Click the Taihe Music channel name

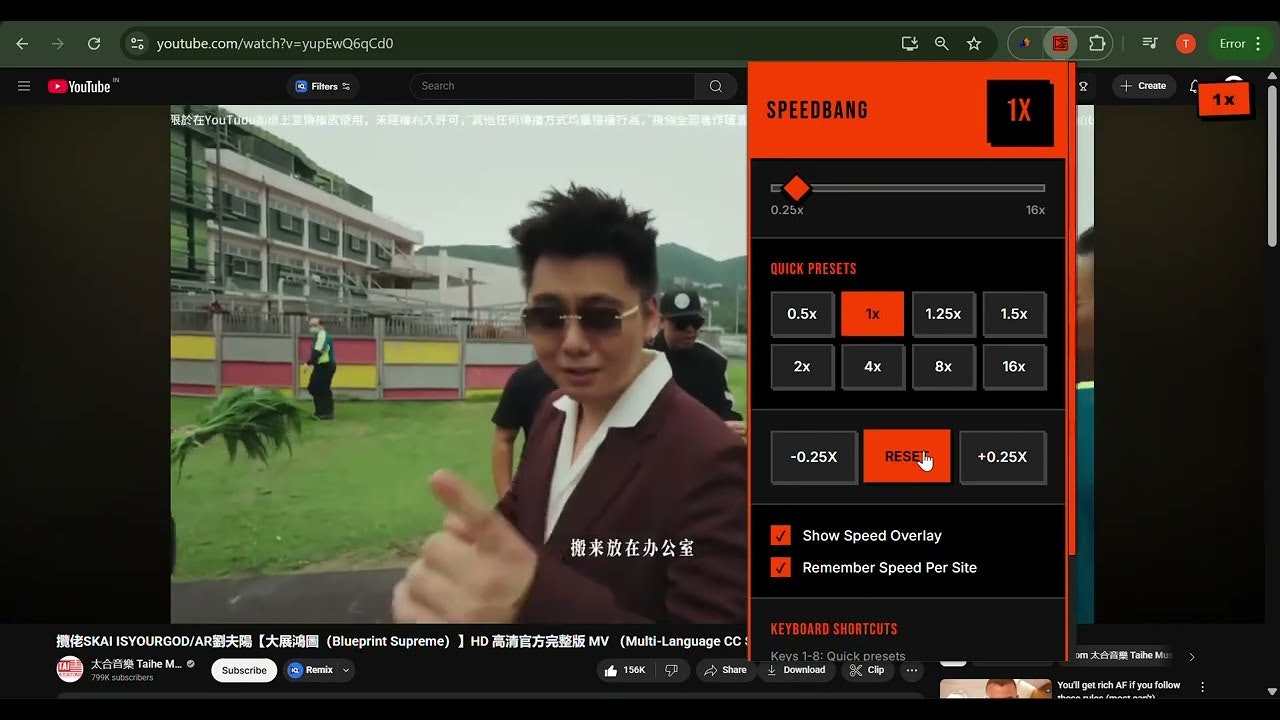click(136, 664)
